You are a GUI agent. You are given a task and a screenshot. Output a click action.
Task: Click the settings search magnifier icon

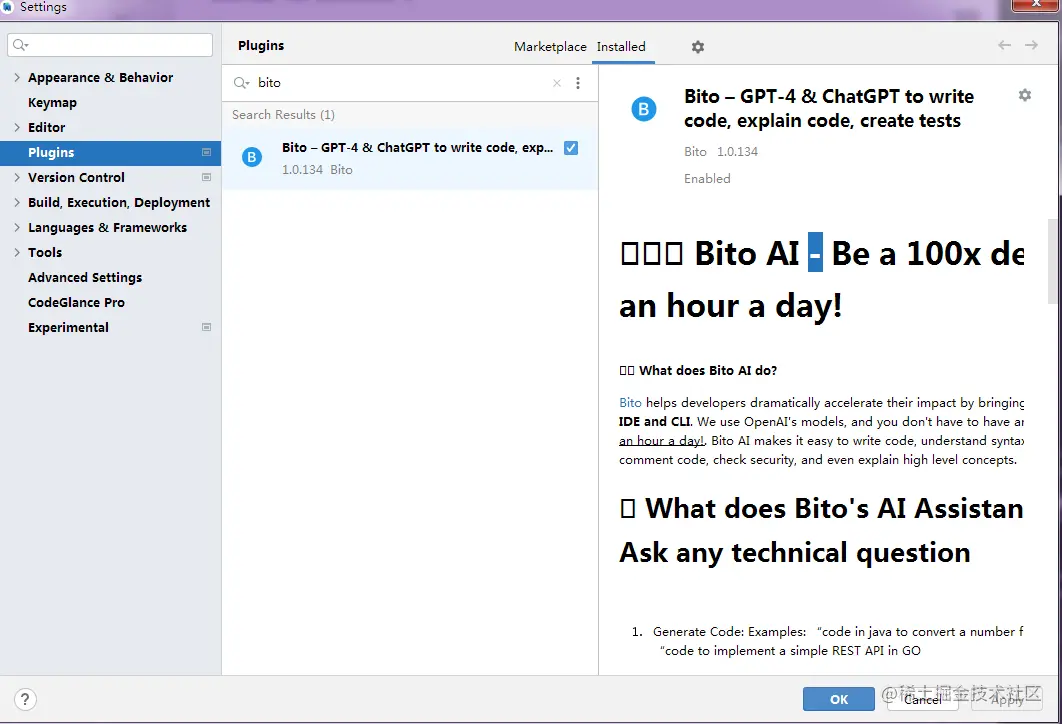20,45
